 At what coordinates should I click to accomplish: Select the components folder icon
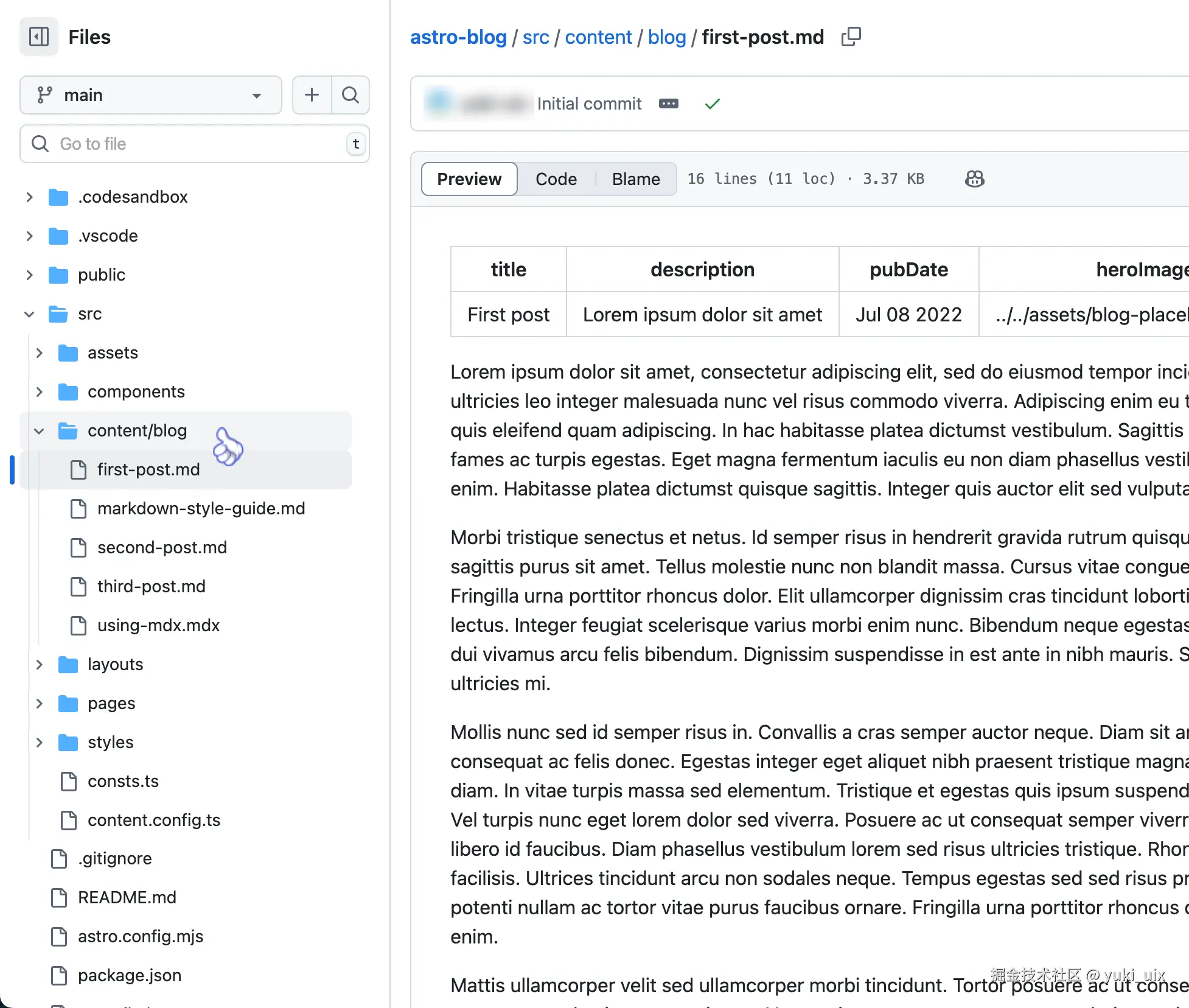[x=68, y=392]
